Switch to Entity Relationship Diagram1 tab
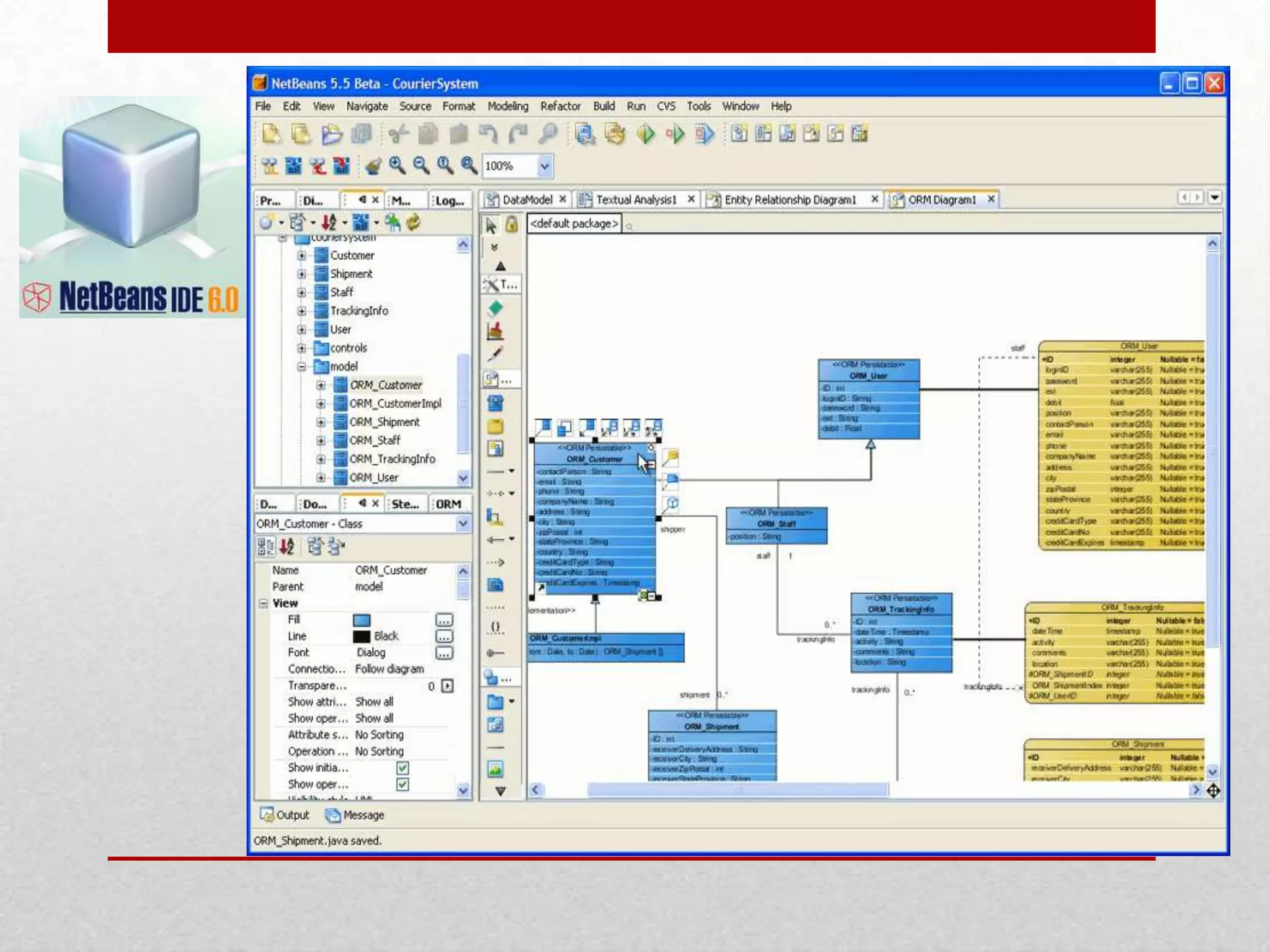Screen dimensions: 1270x952 pyautogui.click(x=790, y=200)
